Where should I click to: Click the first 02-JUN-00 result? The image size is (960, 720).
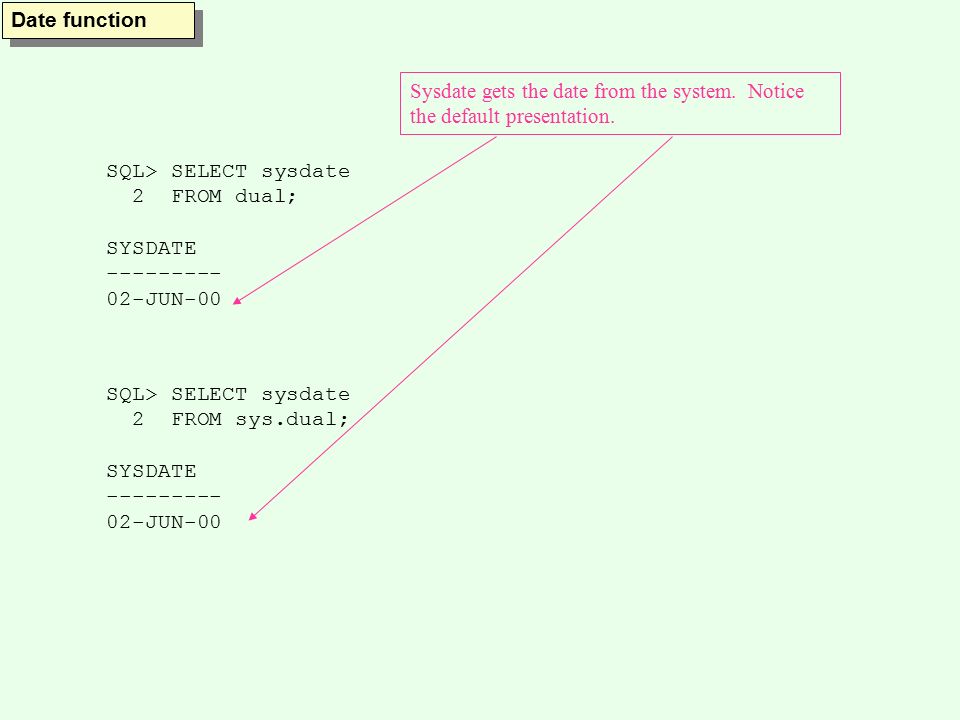point(163,299)
